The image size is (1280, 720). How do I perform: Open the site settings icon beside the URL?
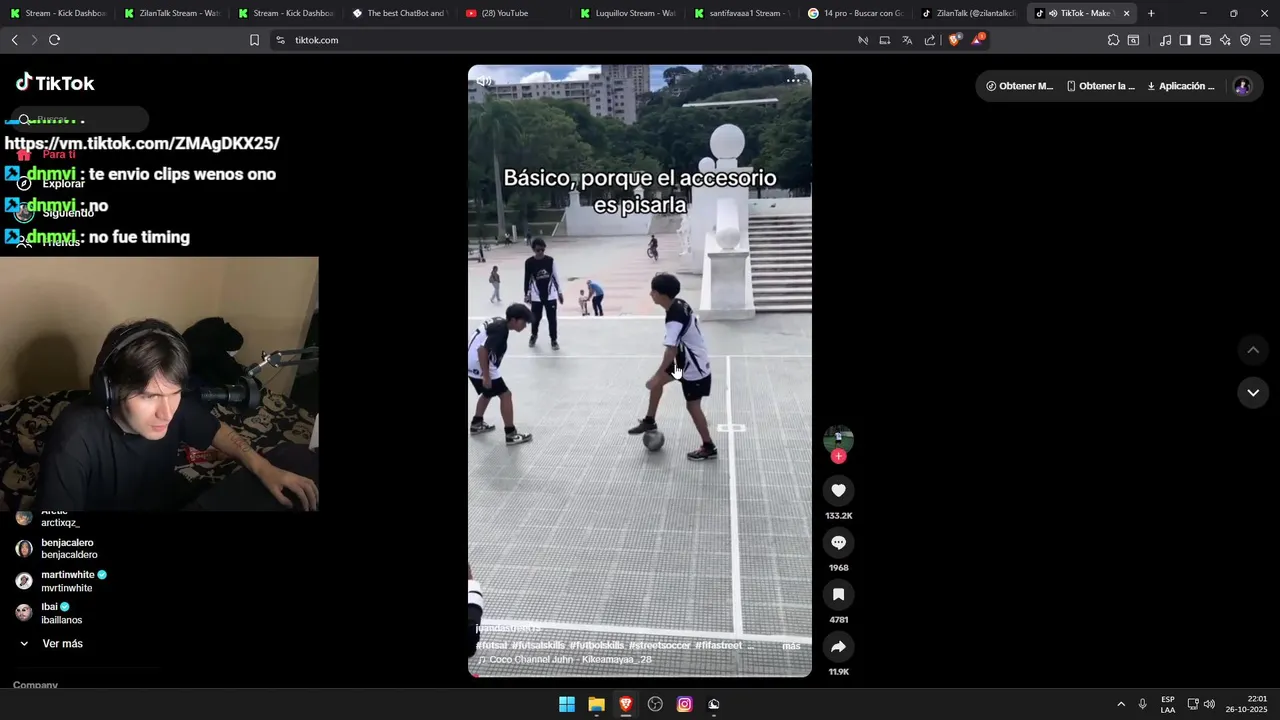[280, 40]
